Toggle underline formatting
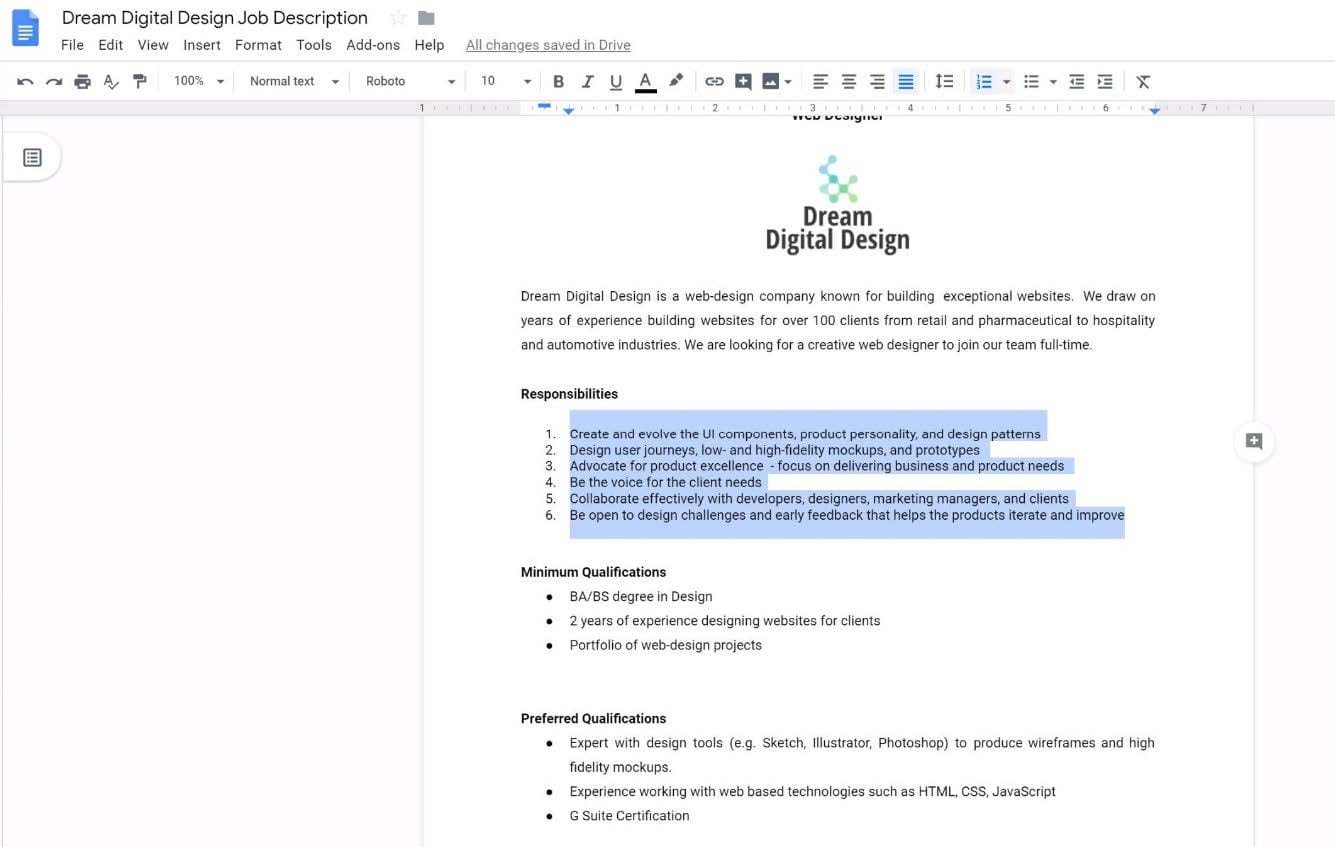 616,81
